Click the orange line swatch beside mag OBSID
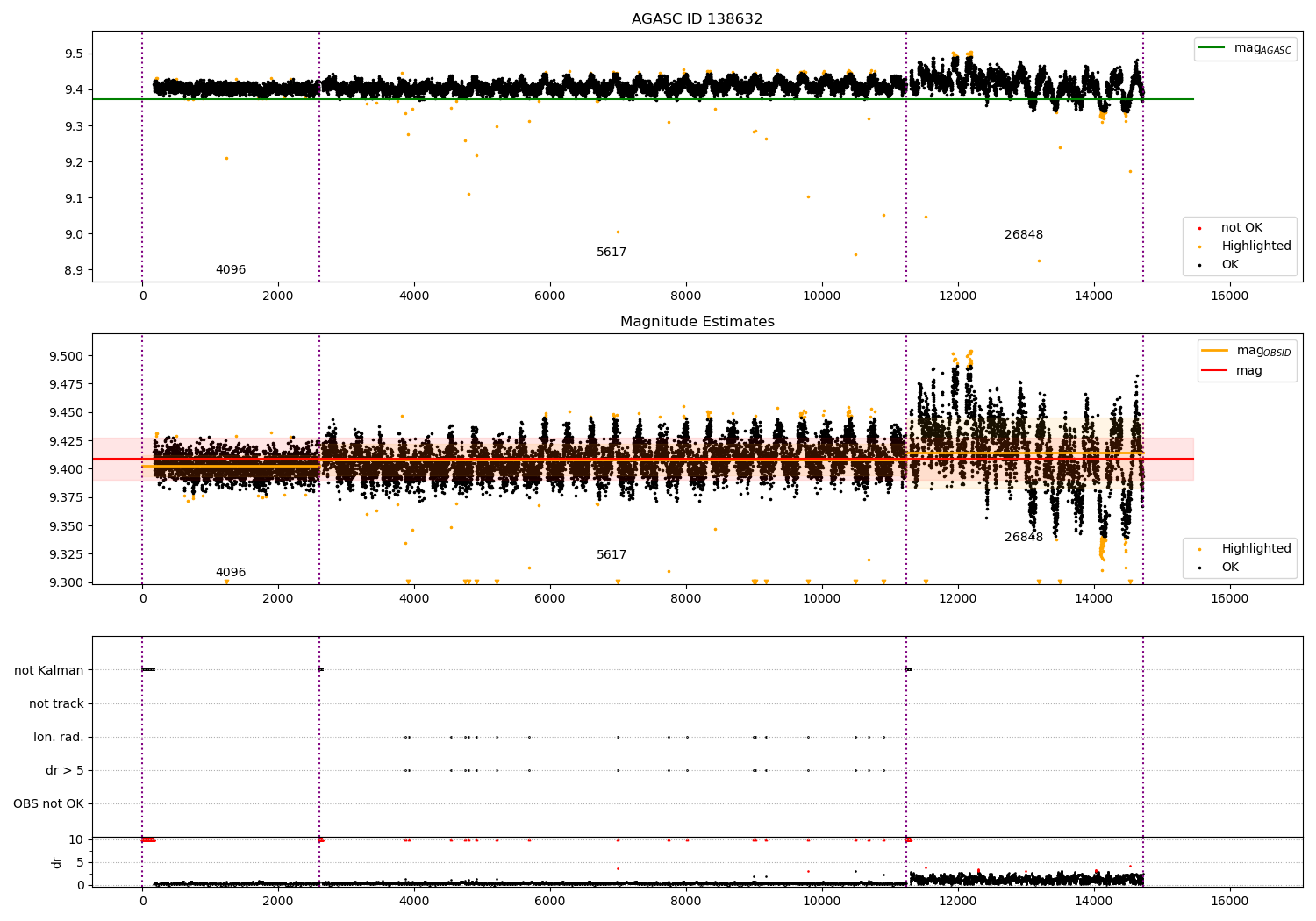This screenshot has height=921, width=1316. click(1215, 351)
